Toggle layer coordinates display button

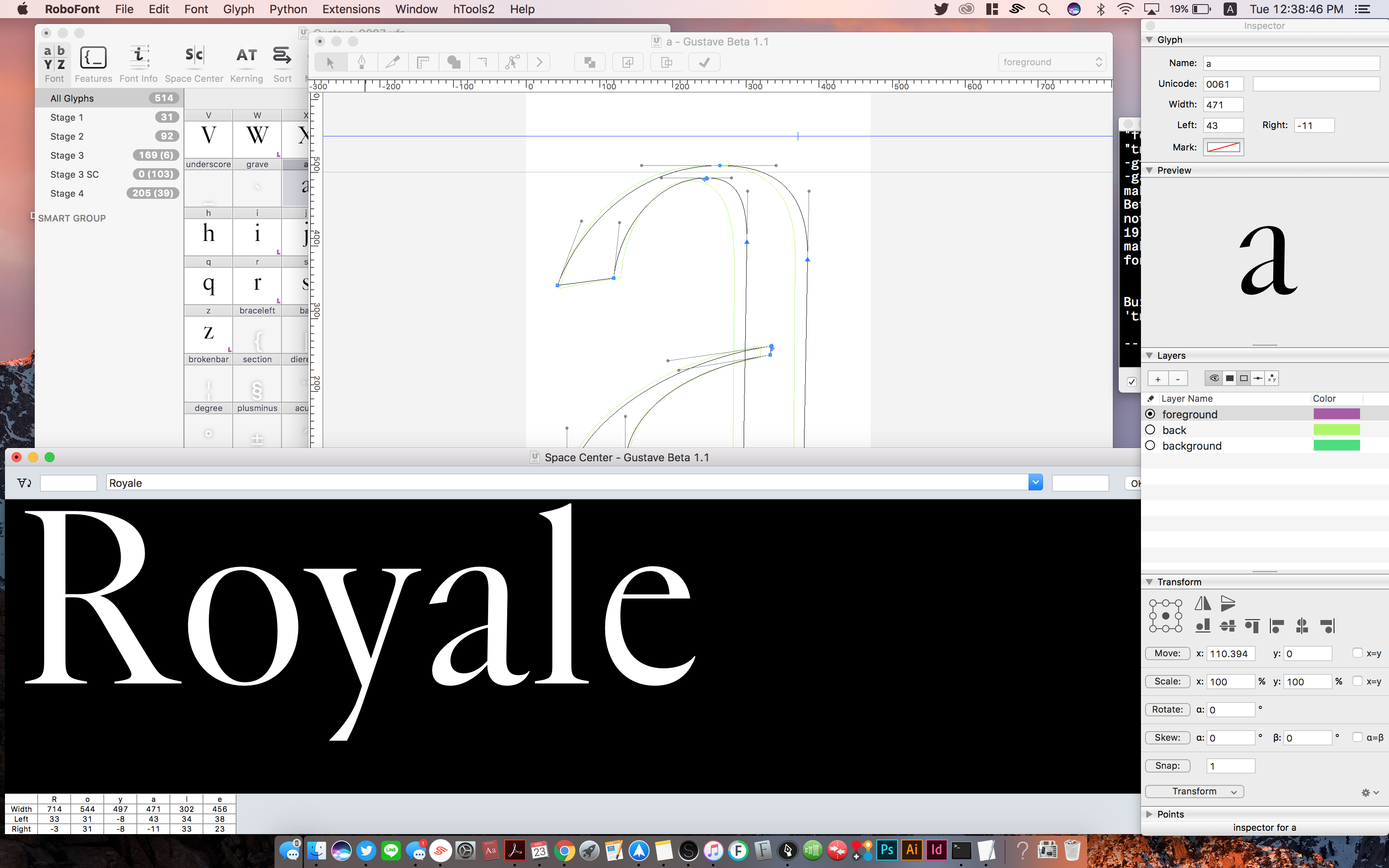[1272, 378]
